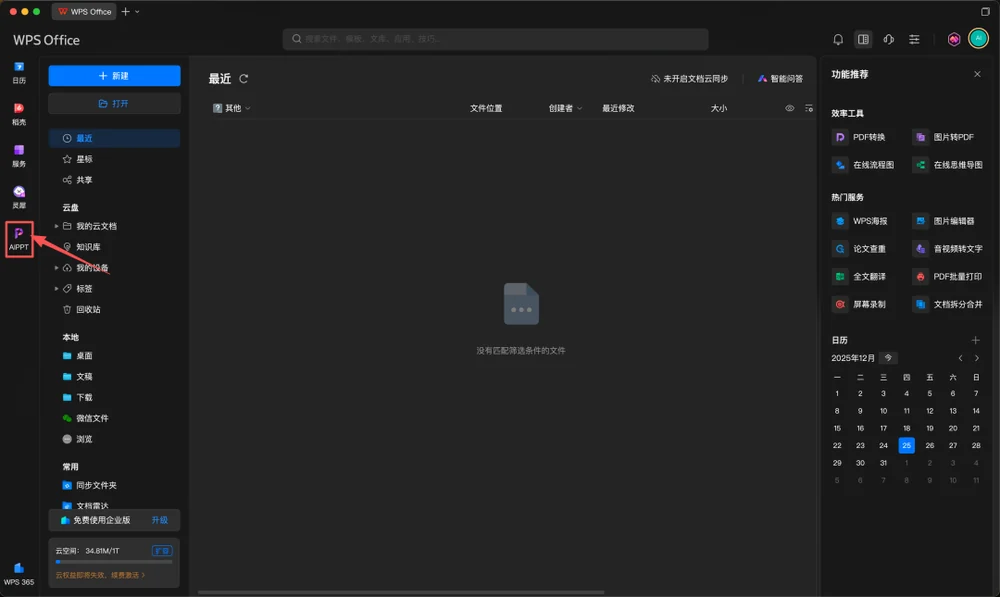
Task: Open the 灵犀 assistant sidebar icon
Action: click(x=19, y=197)
